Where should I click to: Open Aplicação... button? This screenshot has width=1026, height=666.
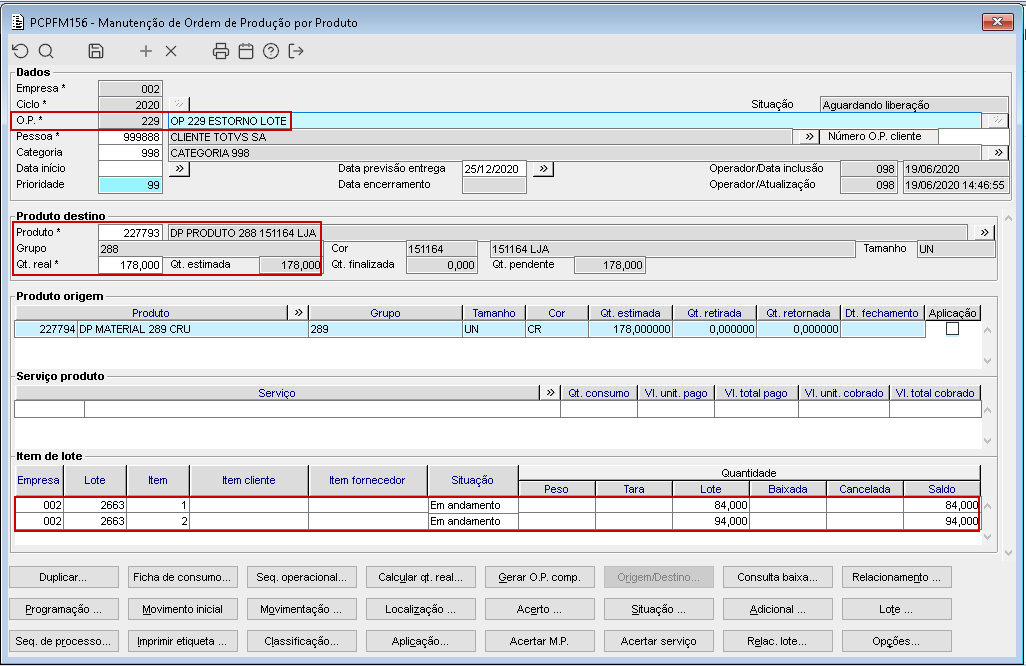(421, 641)
